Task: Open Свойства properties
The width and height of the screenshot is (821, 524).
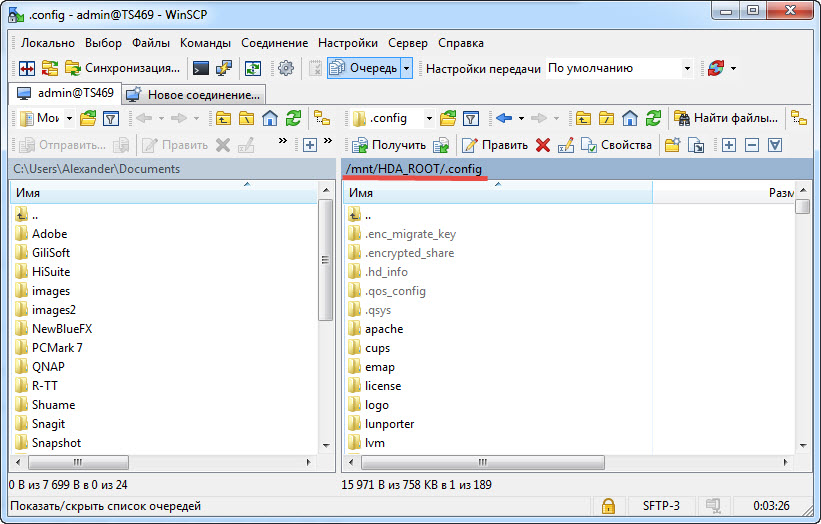Action: pyautogui.click(x=617, y=145)
